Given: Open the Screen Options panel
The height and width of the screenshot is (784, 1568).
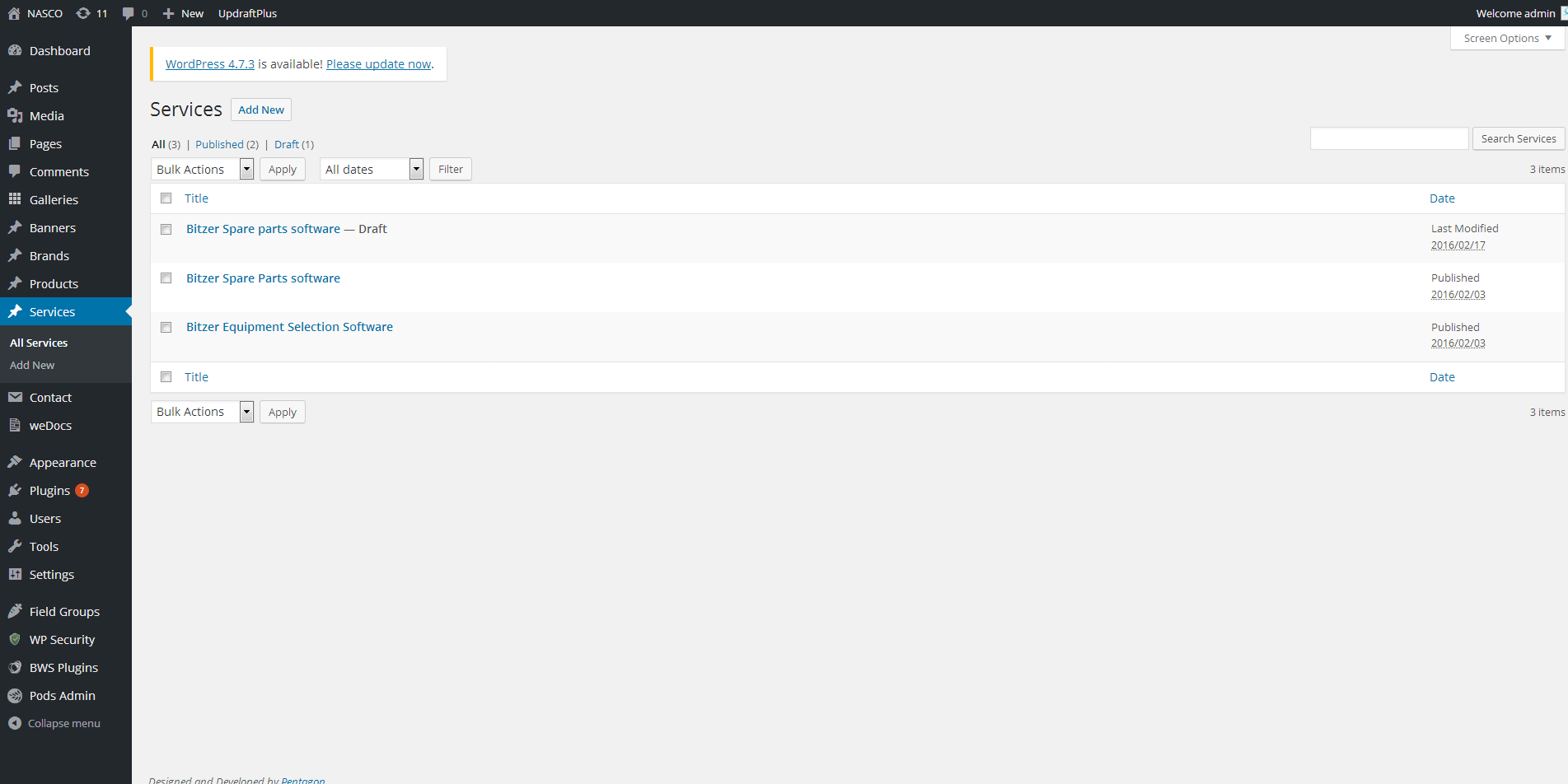Looking at the screenshot, I should (x=1505, y=38).
